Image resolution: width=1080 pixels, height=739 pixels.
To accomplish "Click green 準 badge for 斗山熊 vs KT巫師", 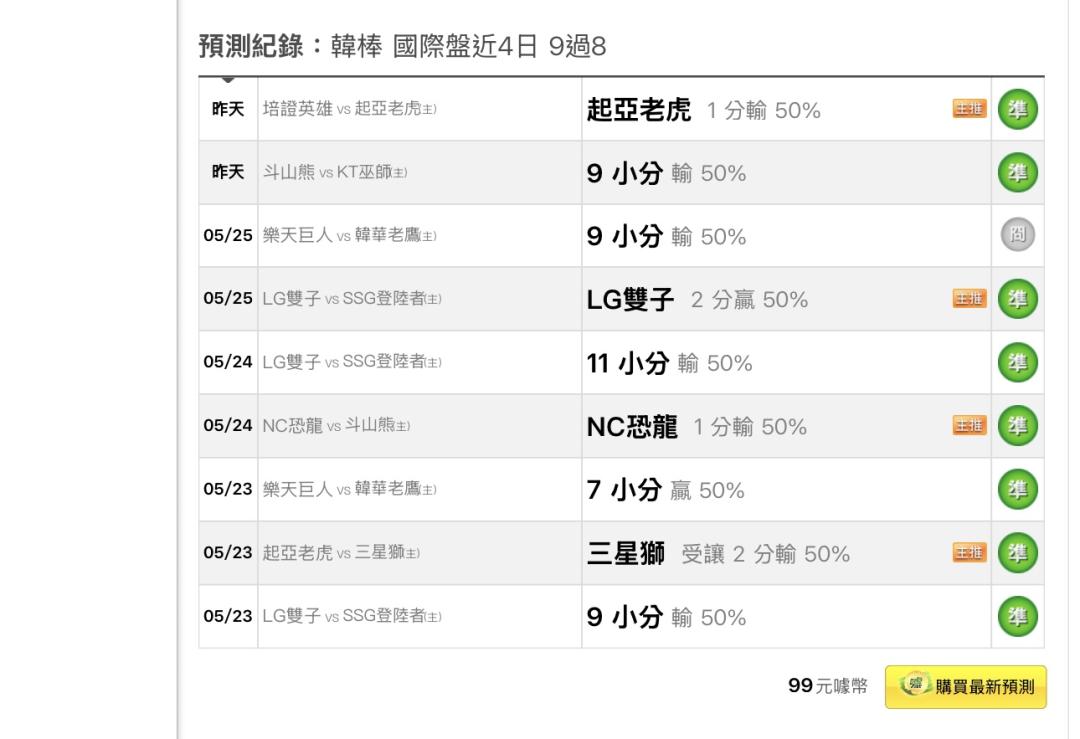I will click(x=1017, y=172).
